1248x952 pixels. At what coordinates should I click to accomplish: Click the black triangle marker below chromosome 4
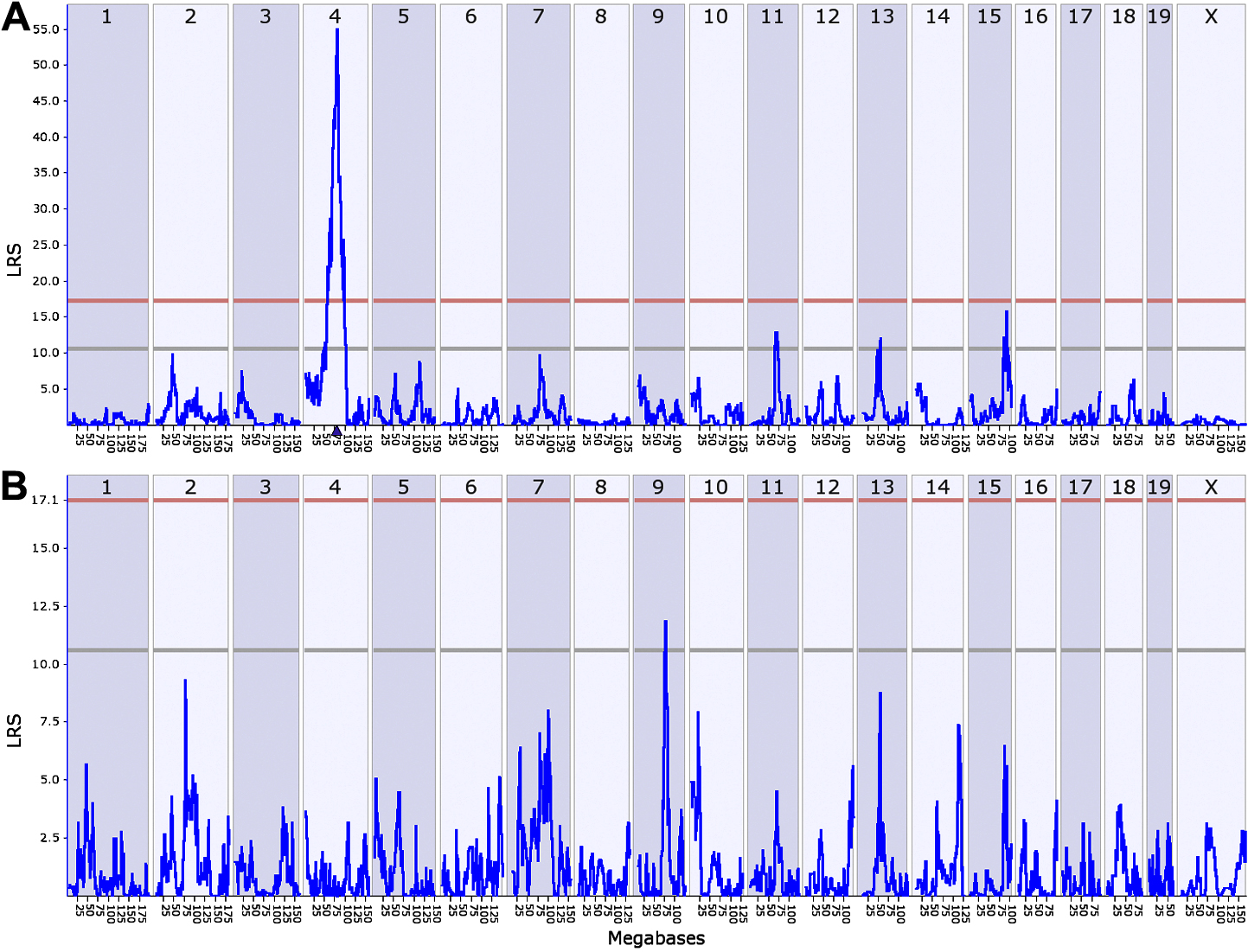pos(336,430)
